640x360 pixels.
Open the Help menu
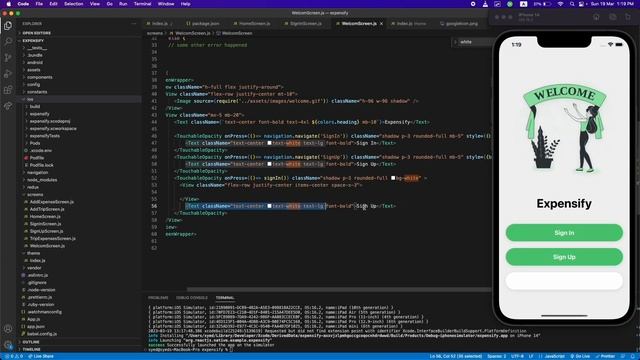186,4
